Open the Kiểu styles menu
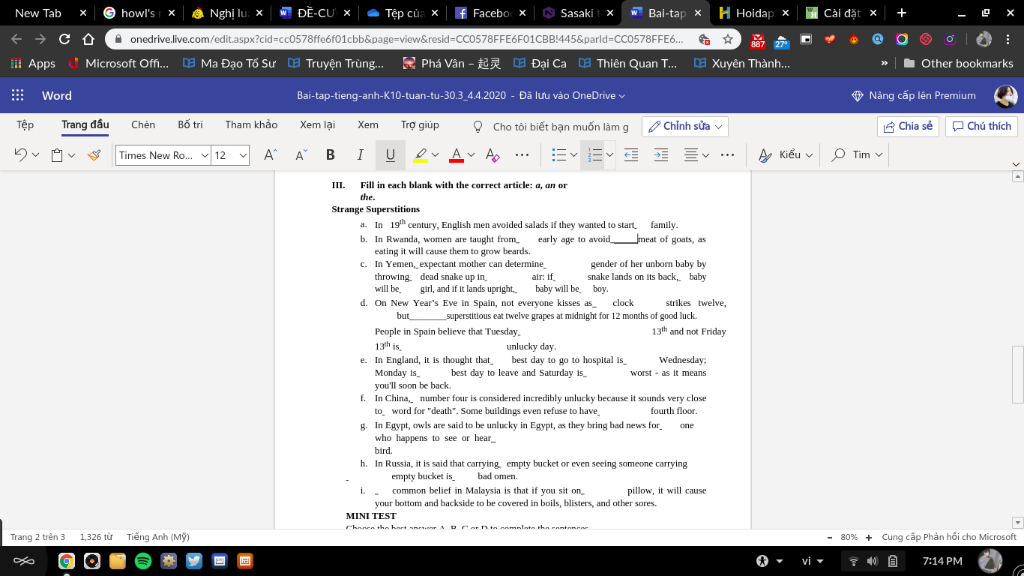 point(784,155)
